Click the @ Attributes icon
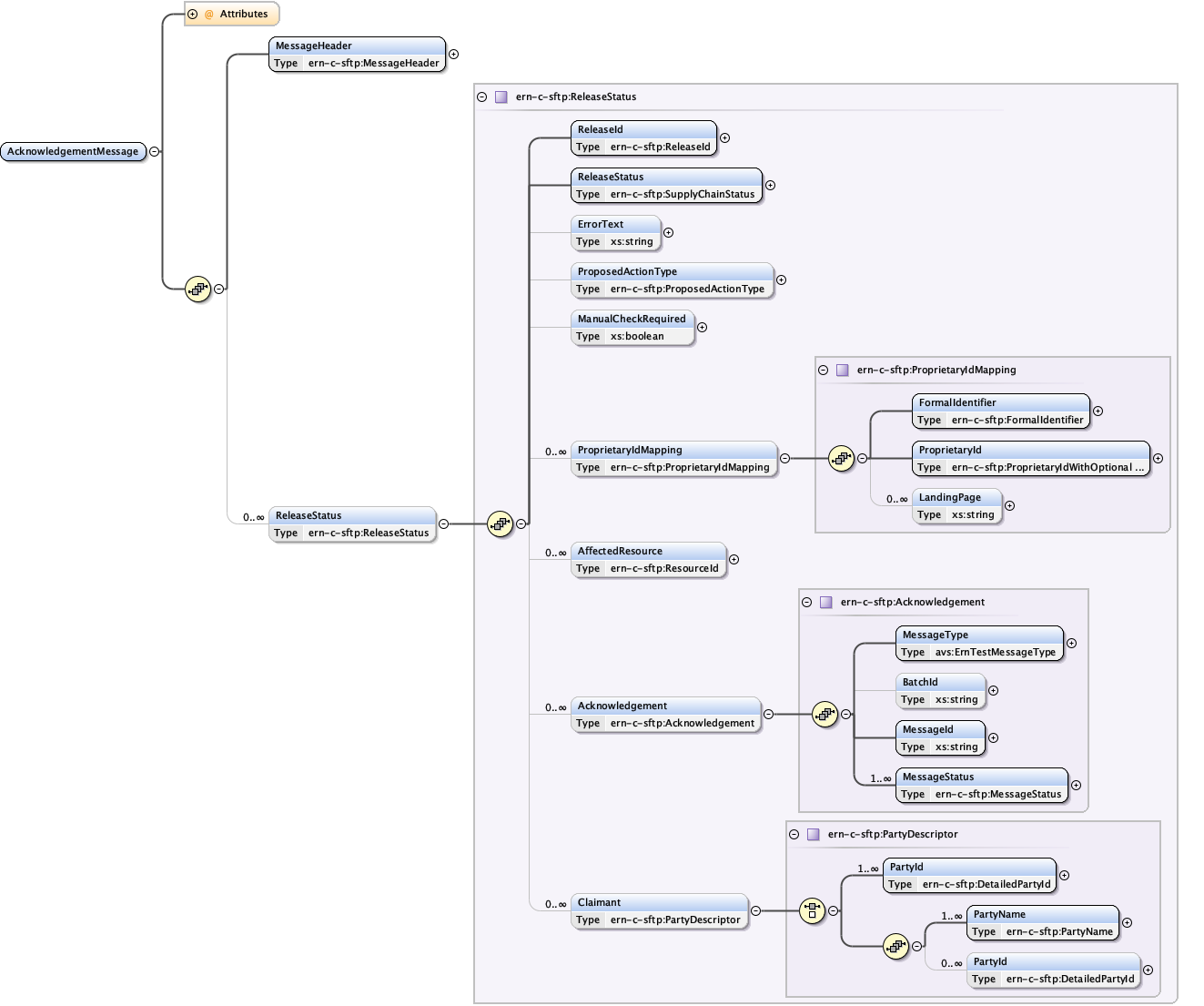Image resolution: width=1204 pixels, height=1006 pixels. 208,15
